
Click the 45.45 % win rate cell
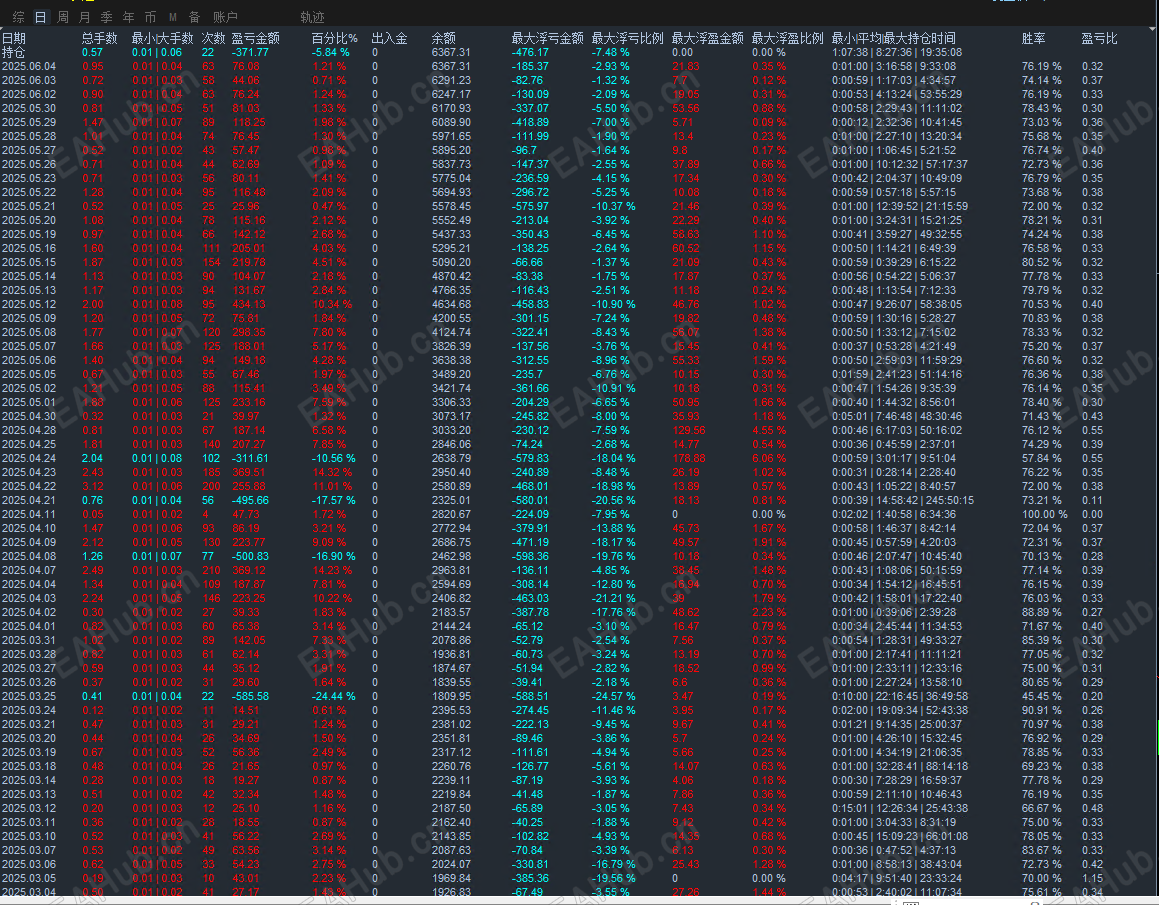pyautogui.click(x=1041, y=696)
